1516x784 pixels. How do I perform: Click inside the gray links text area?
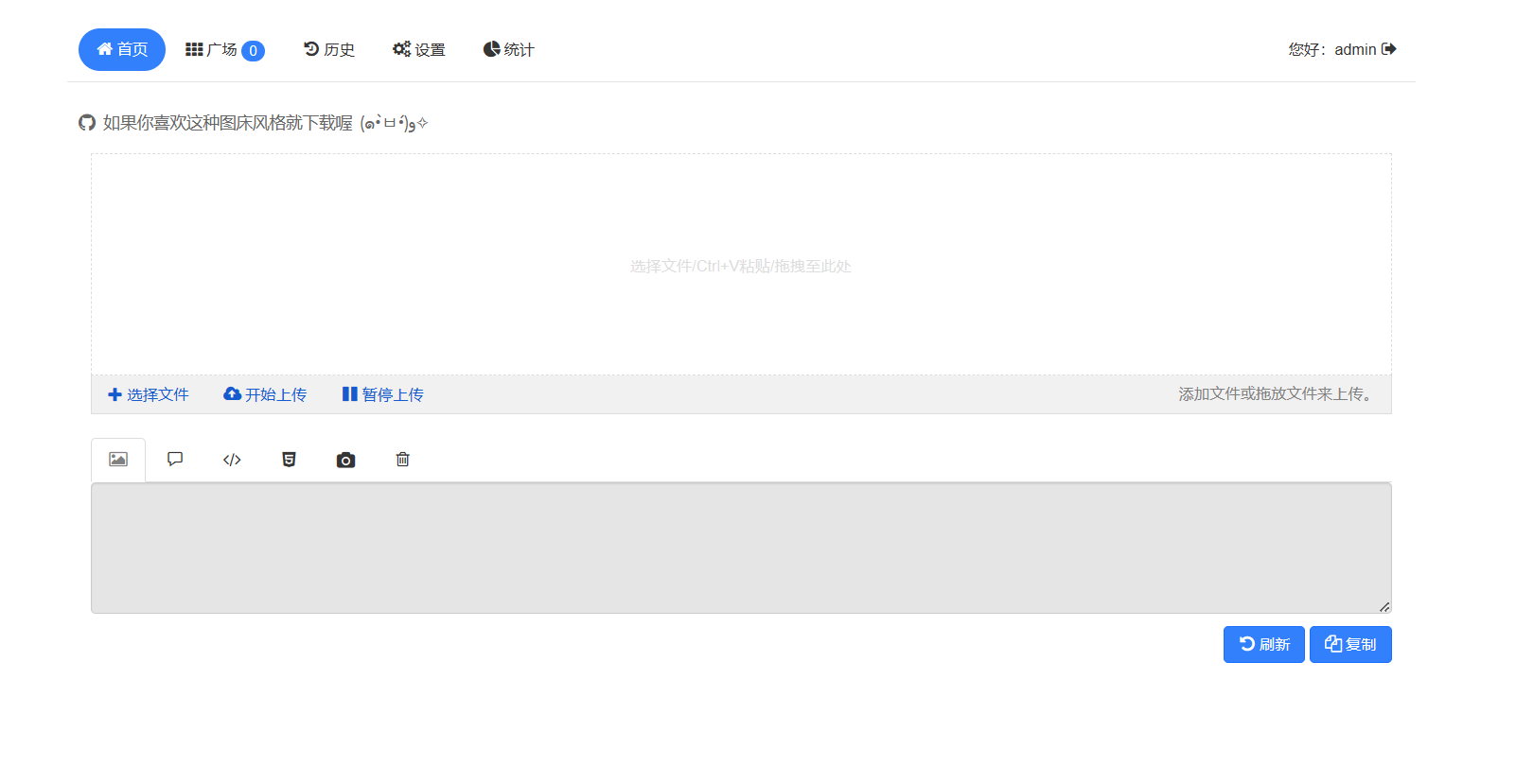pos(741,549)
